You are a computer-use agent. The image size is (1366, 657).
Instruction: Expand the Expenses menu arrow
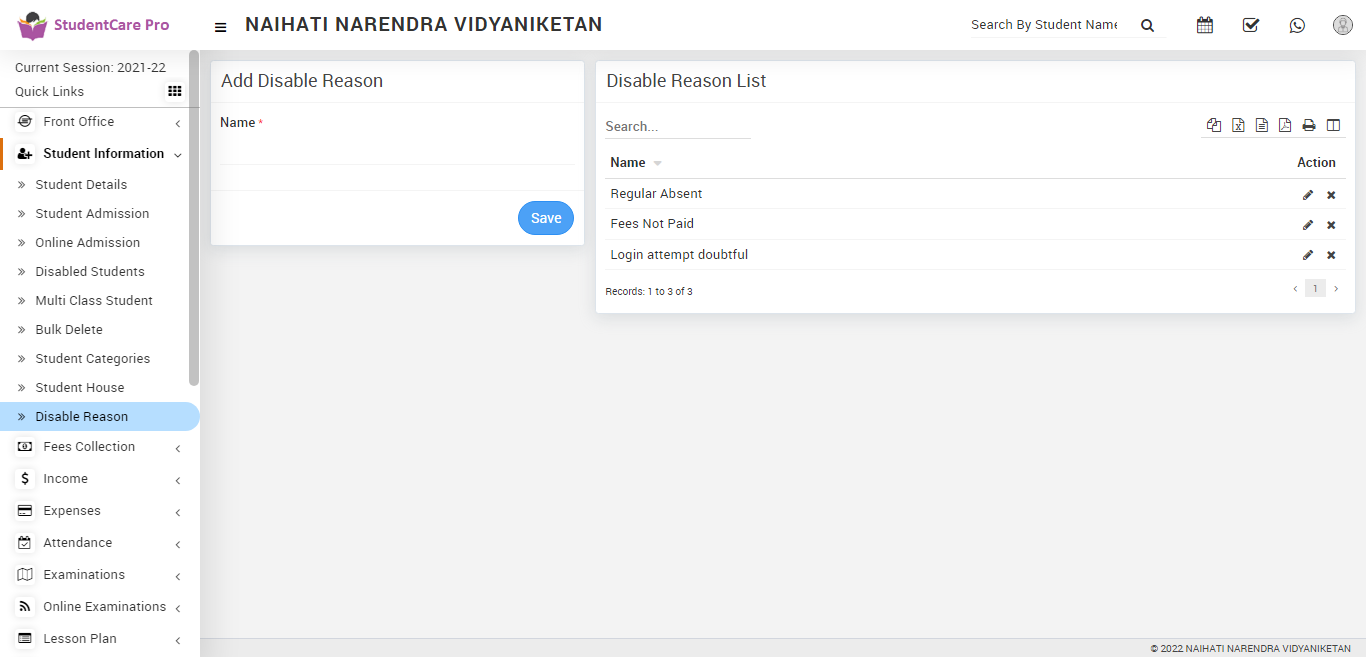click(x=177, y=512)
